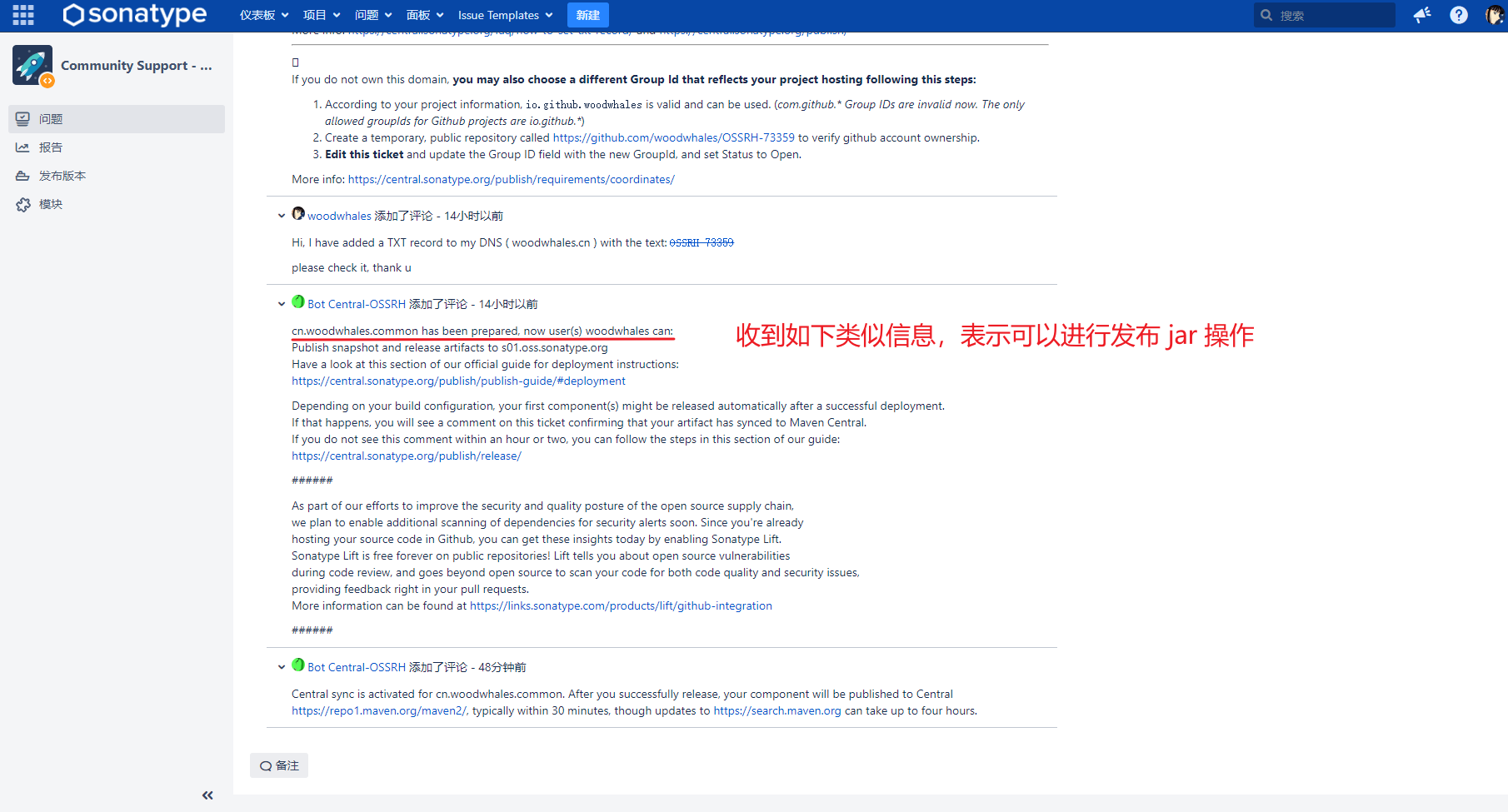
Task: Open Bot Central-OSSRH author link, 48分钟前 comment
Action: click(357, 667)
